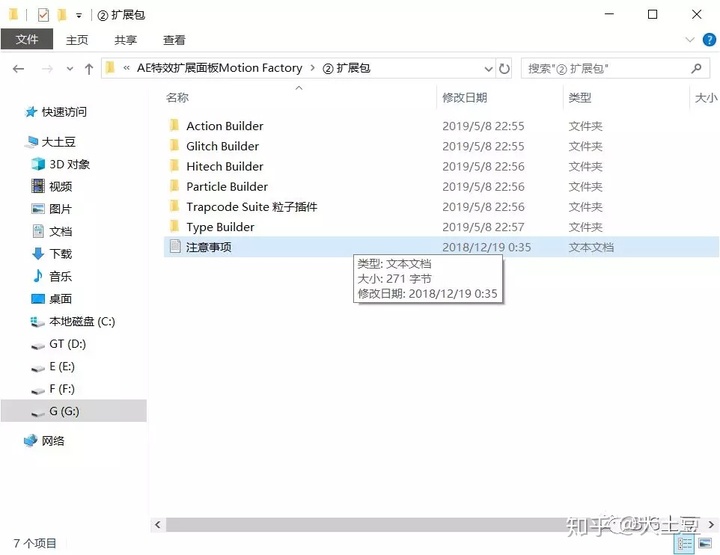Select the 注意事项 text document icon
The image size is (720, 555).
pos(175,247)
